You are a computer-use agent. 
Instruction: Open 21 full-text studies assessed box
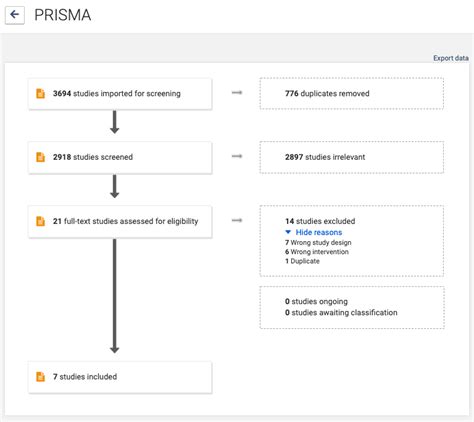120,221
